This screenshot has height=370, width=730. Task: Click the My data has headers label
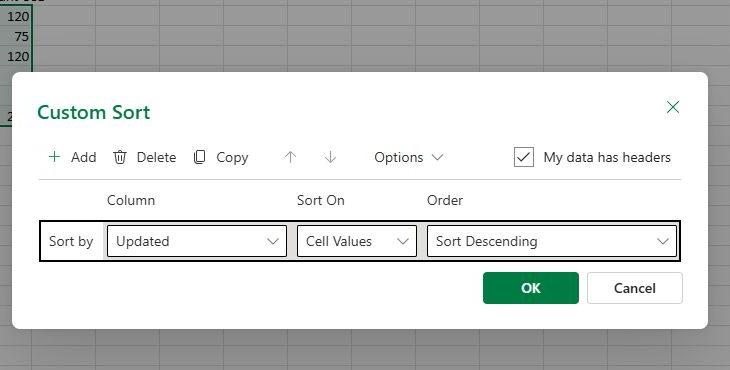click(x=607, y=157)
